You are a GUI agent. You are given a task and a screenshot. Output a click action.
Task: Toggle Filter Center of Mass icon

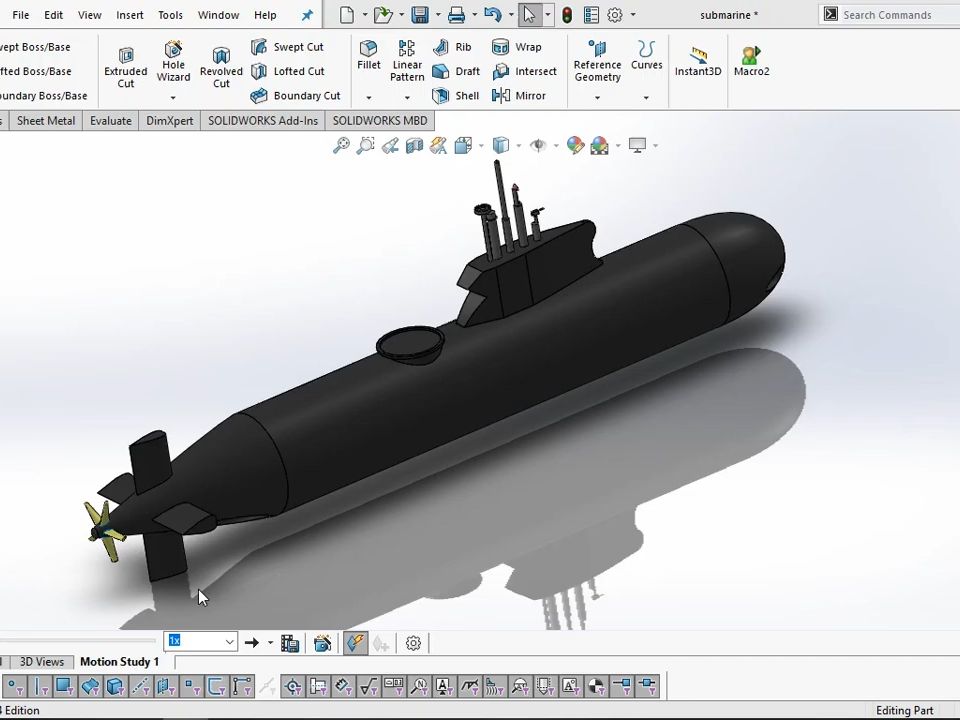point(596,686)
